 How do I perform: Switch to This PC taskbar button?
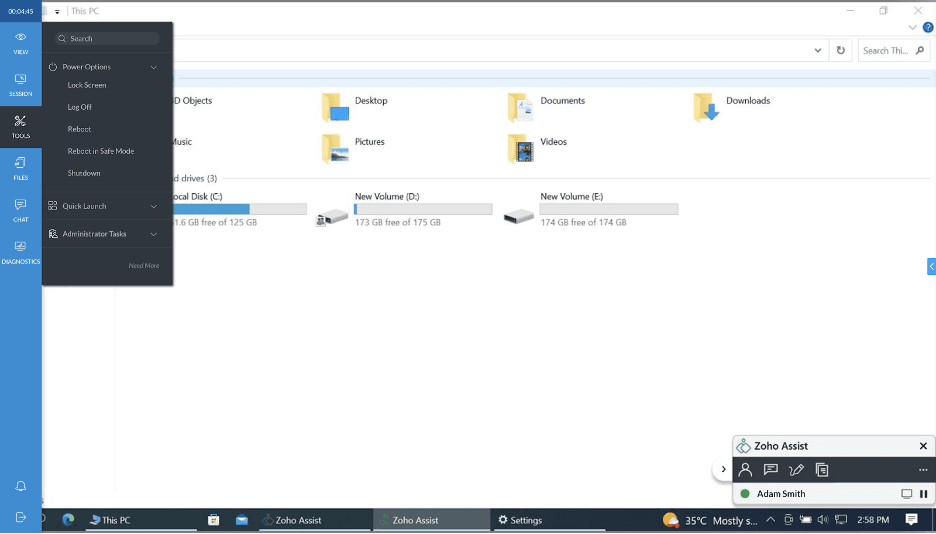point(140,520)
